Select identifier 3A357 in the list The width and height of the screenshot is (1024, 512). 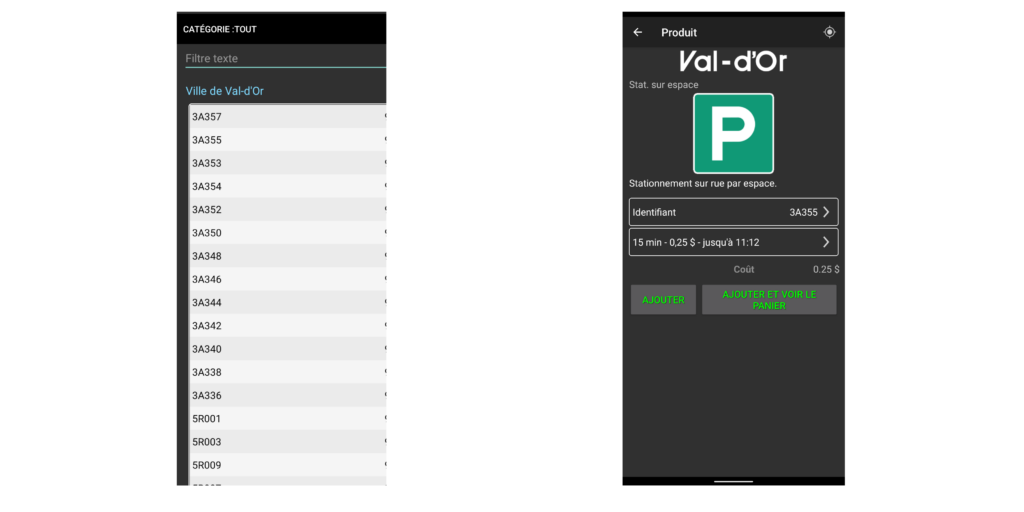(x=288, y=117)
